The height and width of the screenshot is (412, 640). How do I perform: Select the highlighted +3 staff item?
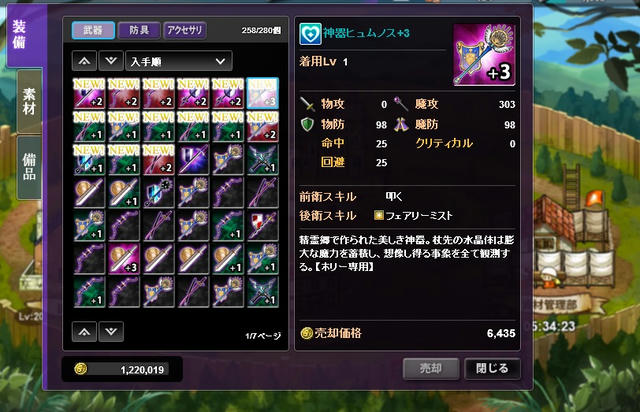pos(262,93)
